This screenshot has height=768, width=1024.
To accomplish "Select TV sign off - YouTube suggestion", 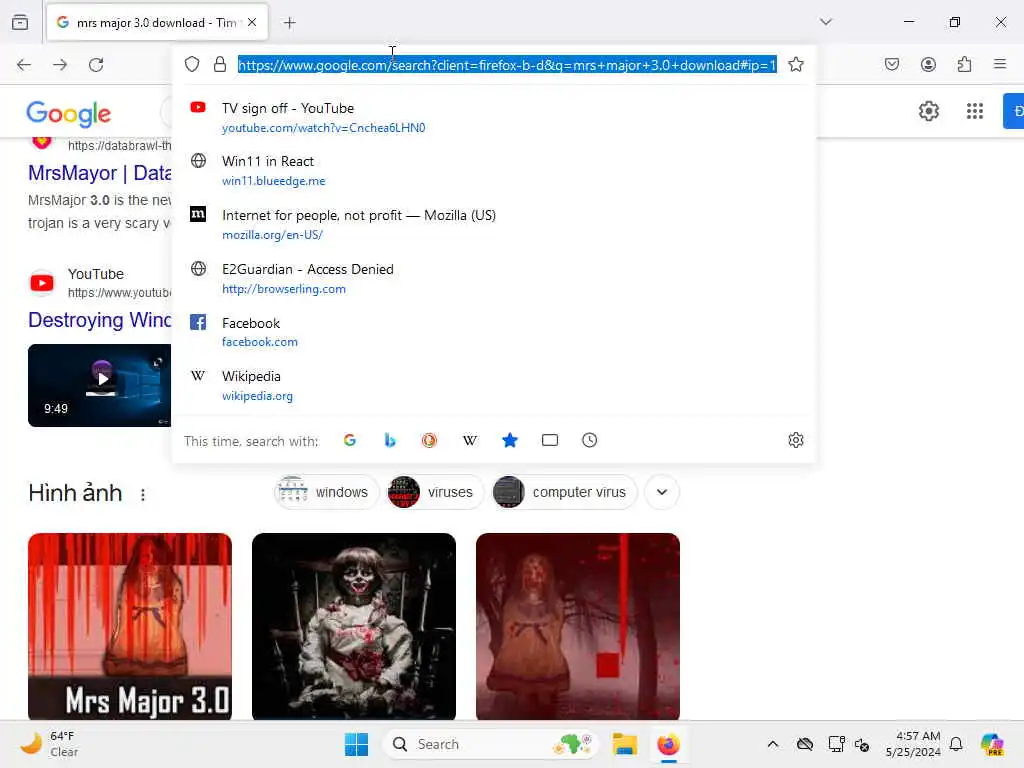I will click(x=494, y=118).
